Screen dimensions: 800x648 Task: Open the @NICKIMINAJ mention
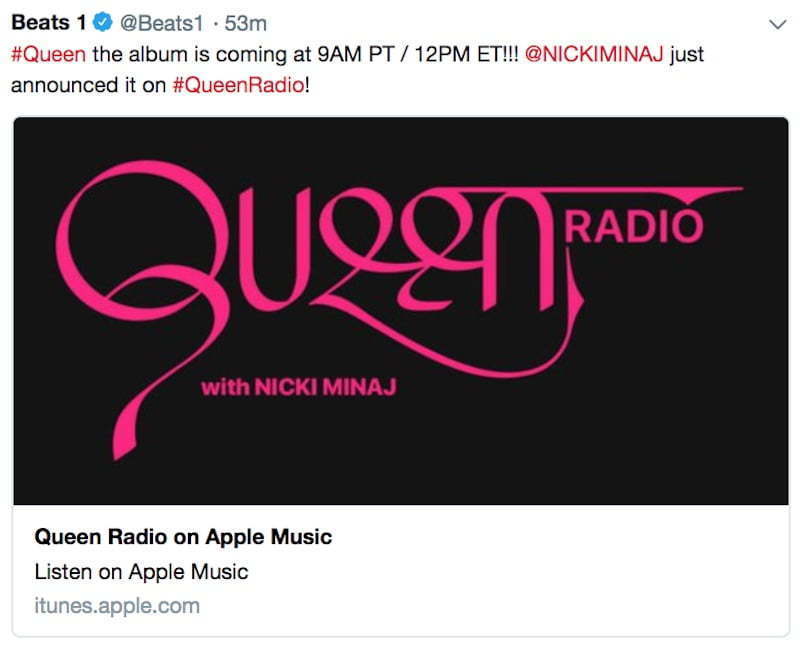click(594, 54)
